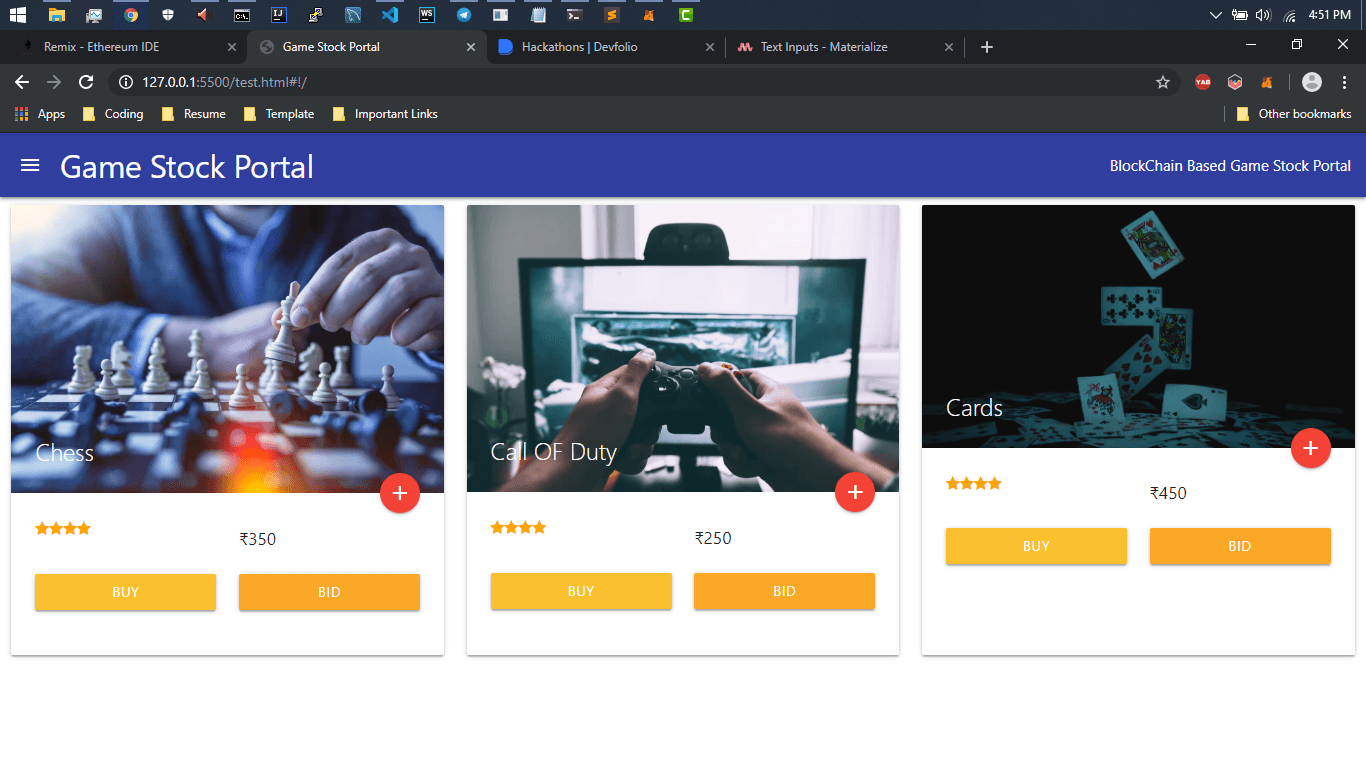Screen dimensions: 1366x768
Task: Click the BID button for Chess
Action: (x=329, y=592)
